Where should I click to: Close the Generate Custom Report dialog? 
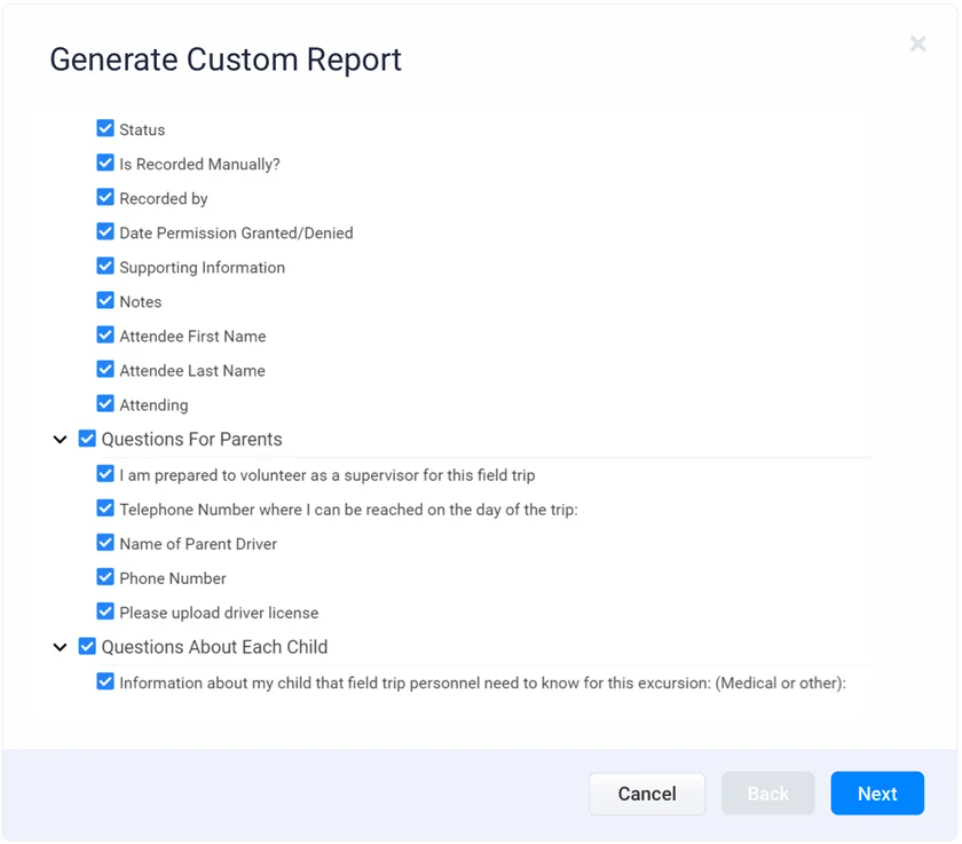917,44
